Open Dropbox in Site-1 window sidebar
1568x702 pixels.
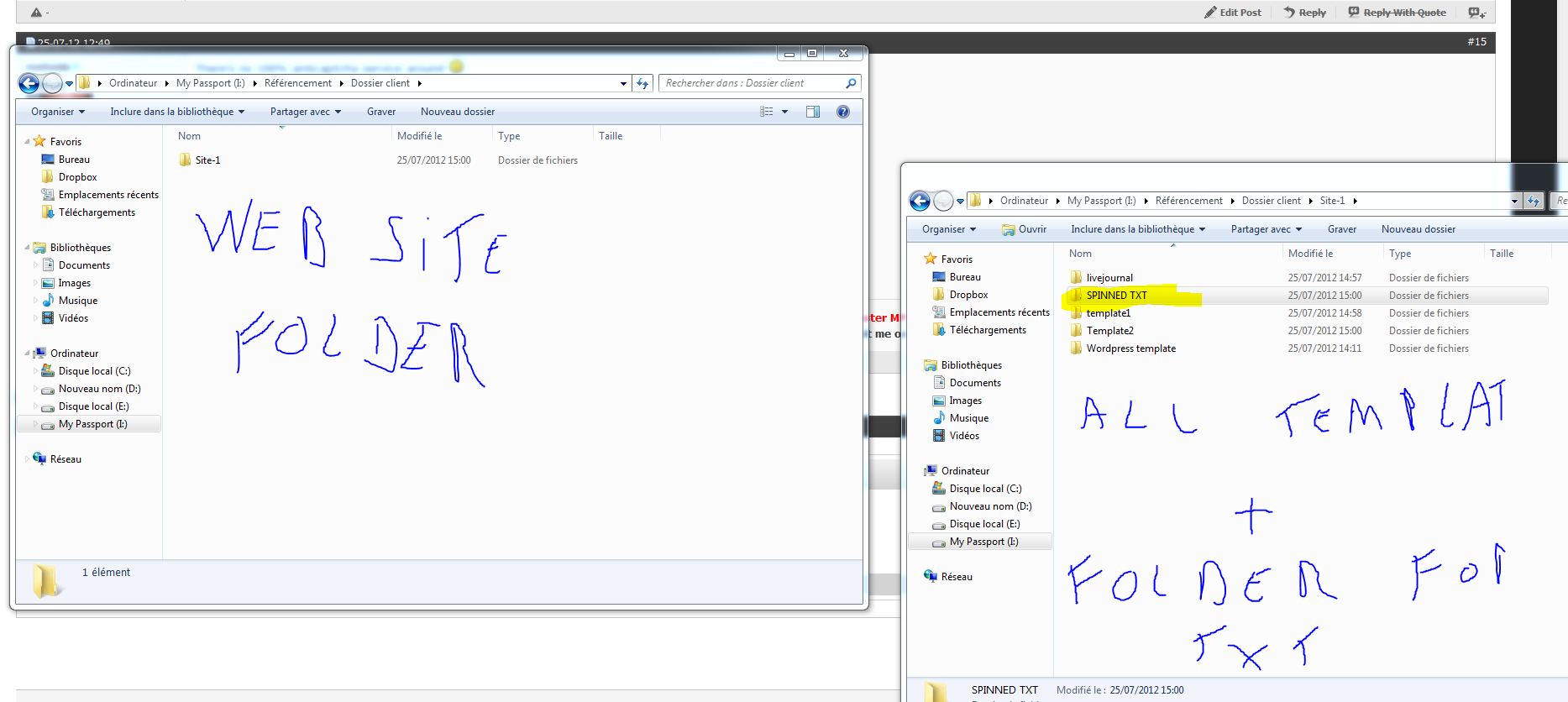coord(960,295)
